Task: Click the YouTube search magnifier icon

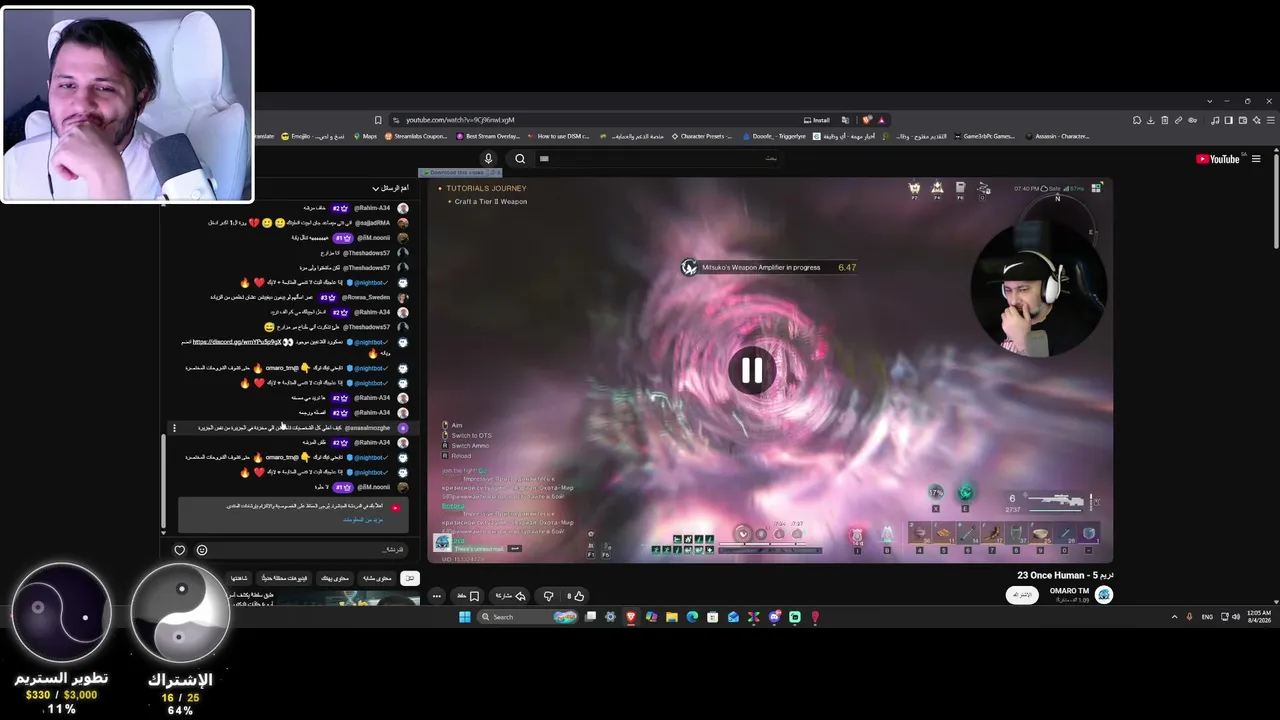Action: 520,158
